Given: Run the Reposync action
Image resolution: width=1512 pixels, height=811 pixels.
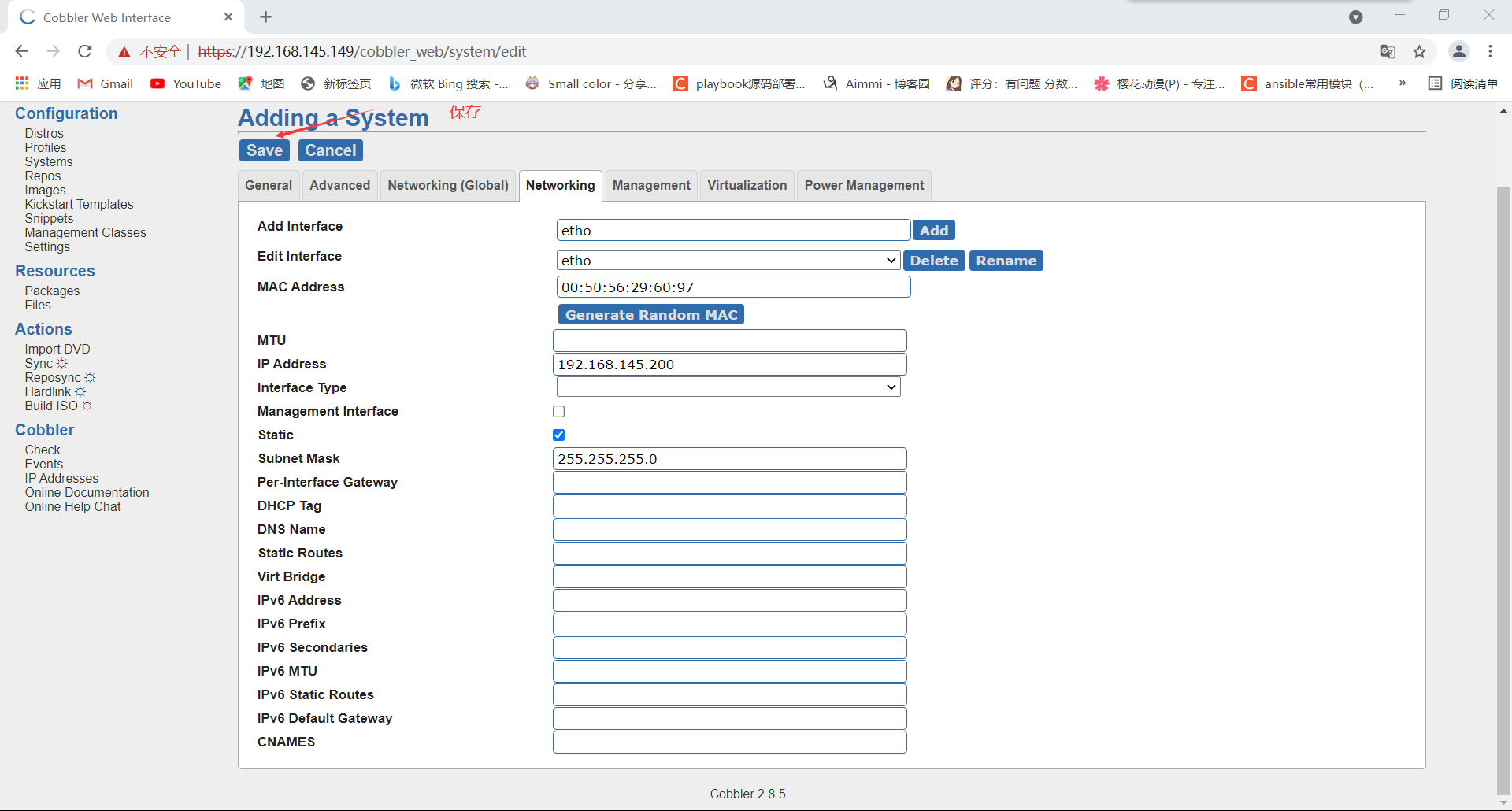Looking at the screenshot, I should [x=60, y=378].
